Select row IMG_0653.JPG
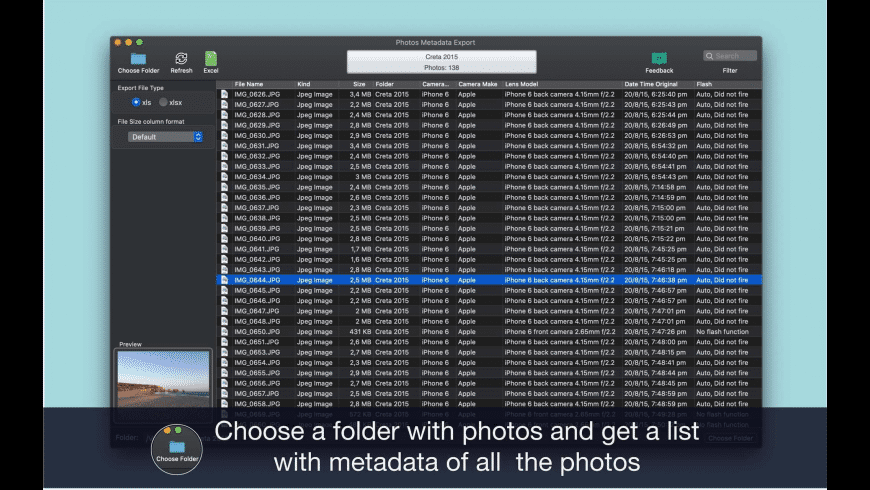 pos(489,352)
